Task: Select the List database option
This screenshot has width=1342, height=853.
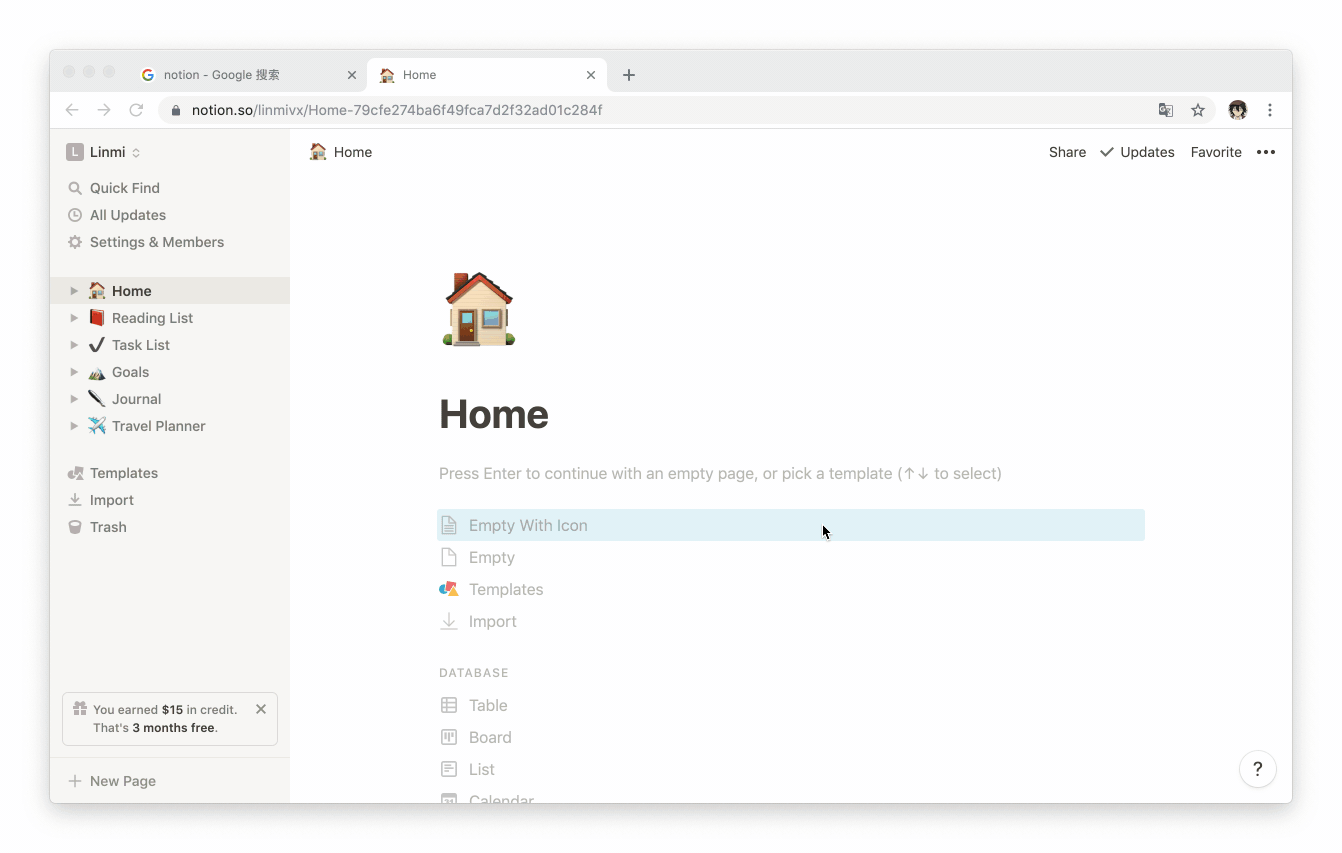Action: (791, 769)
